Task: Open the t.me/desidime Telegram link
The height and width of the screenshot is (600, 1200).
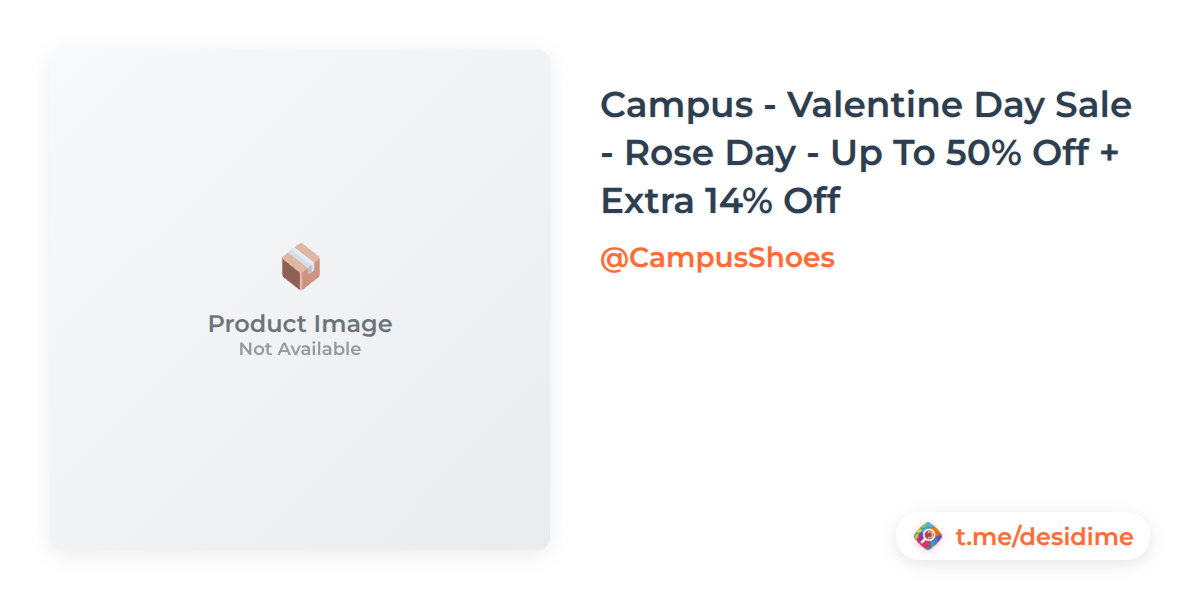Action: pyautogui.click(x=1044, y=537)
